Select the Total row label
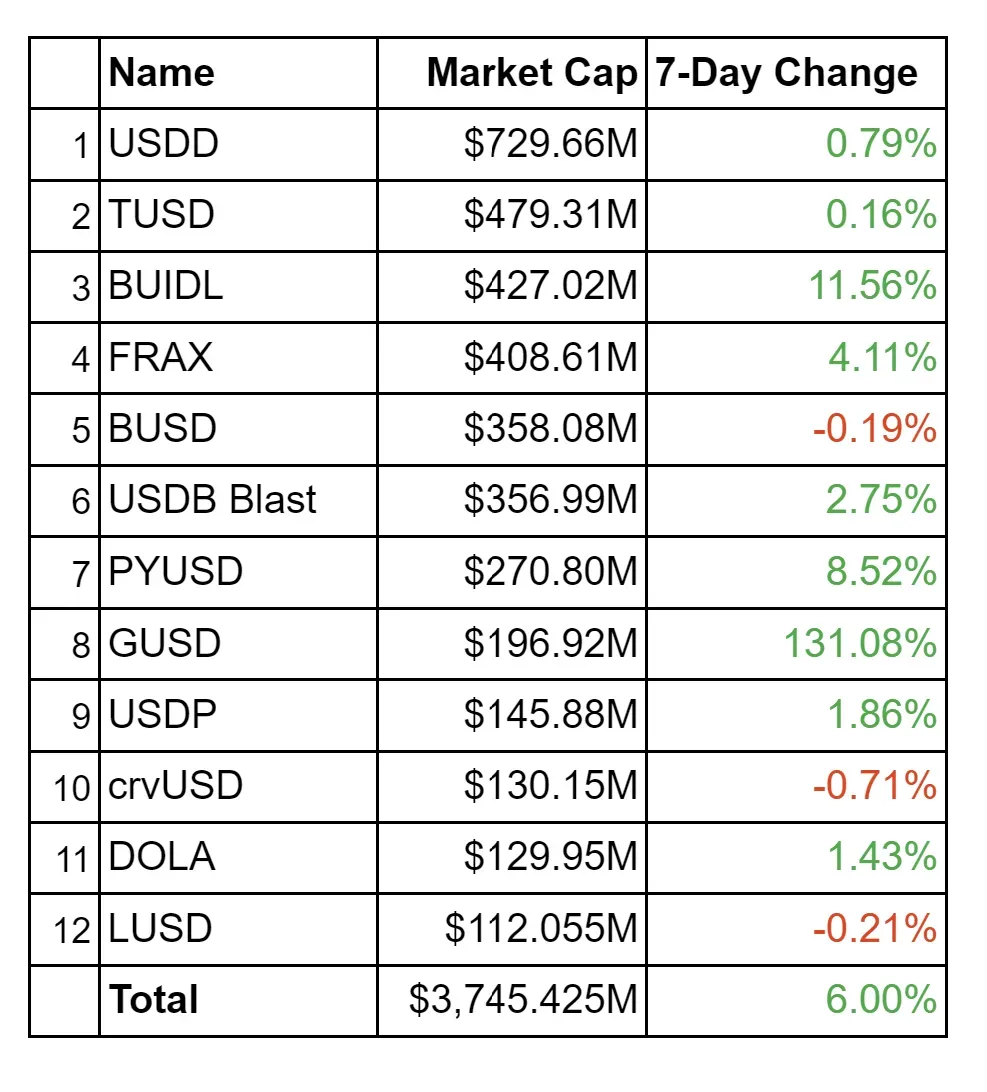This screenshot has height=1092, width=987. click(154, 1000)
